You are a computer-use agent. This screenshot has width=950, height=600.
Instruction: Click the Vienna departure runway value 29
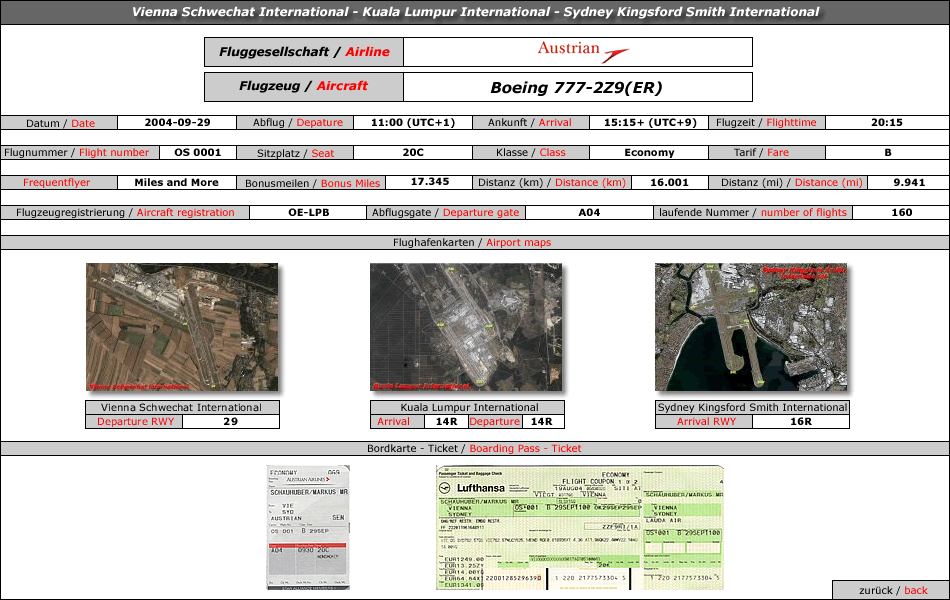[x=230, y=422]
